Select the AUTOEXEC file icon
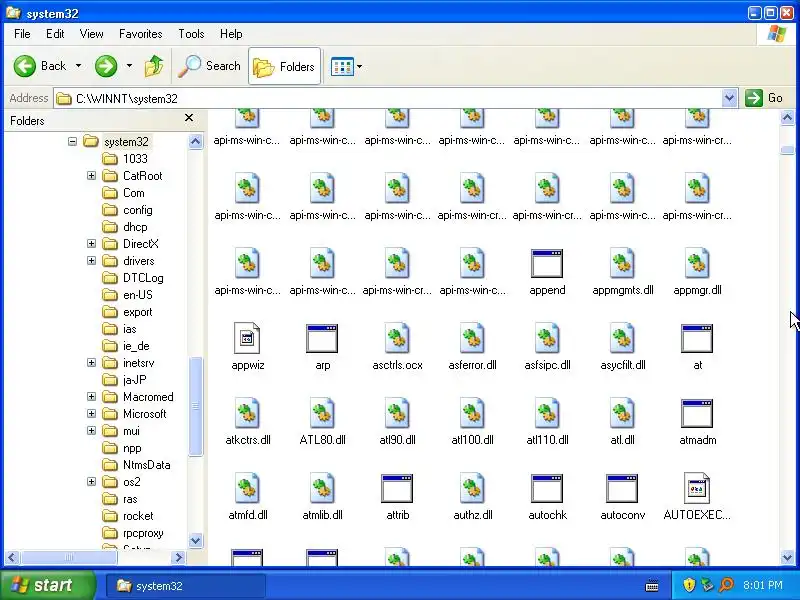Viewport: 800px width, 600px height. pyautogui.click(x=697, y=488)
